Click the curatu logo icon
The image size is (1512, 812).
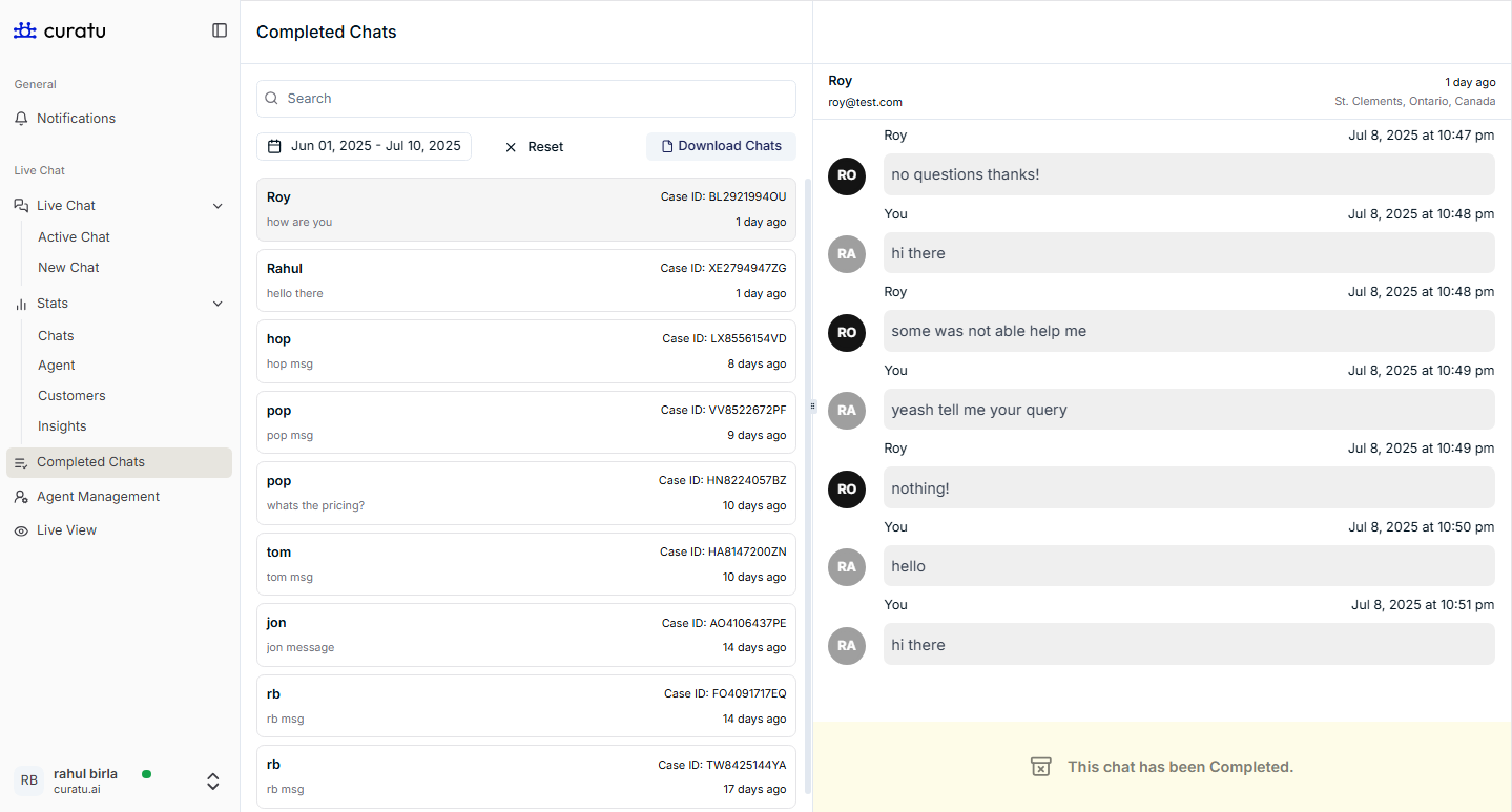click(25, 30)
